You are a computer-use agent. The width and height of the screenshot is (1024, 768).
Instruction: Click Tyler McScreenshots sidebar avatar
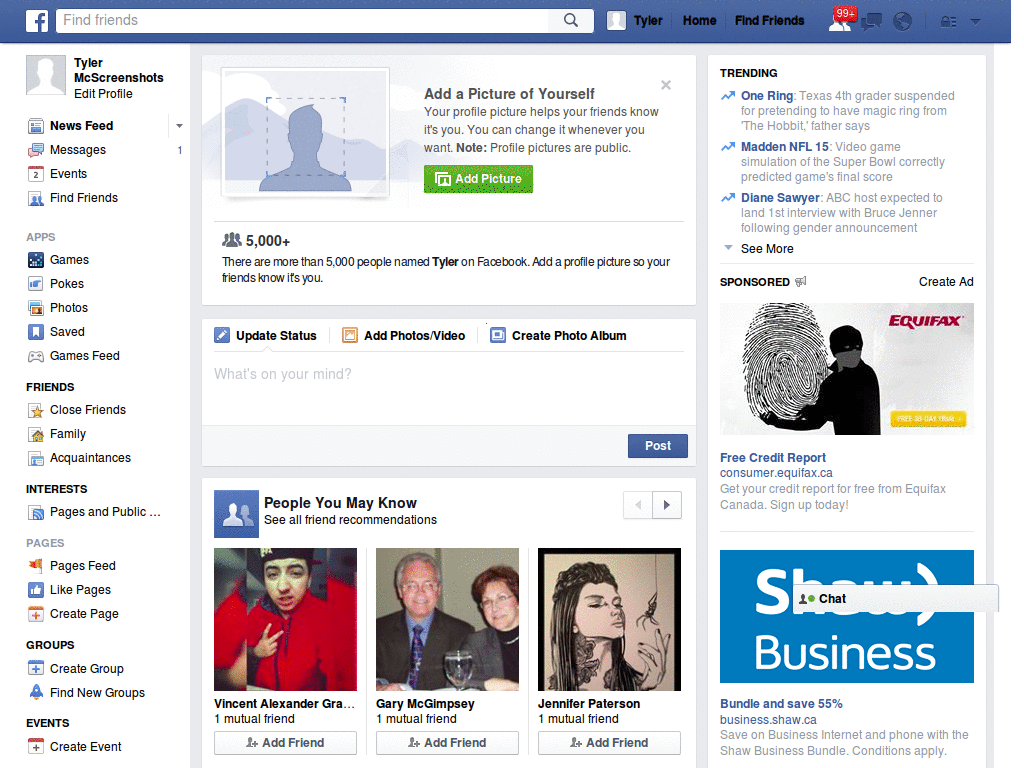pos(46,75)
